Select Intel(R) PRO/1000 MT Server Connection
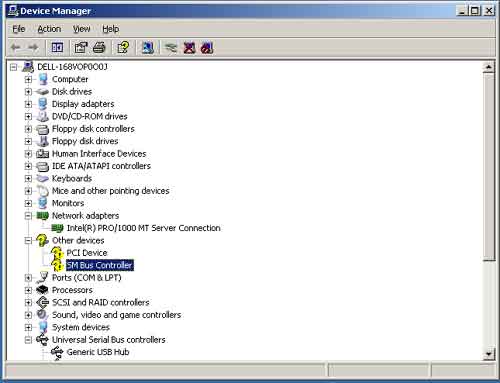The height and width of the screenshot is (383, 500). click(143, 228)
